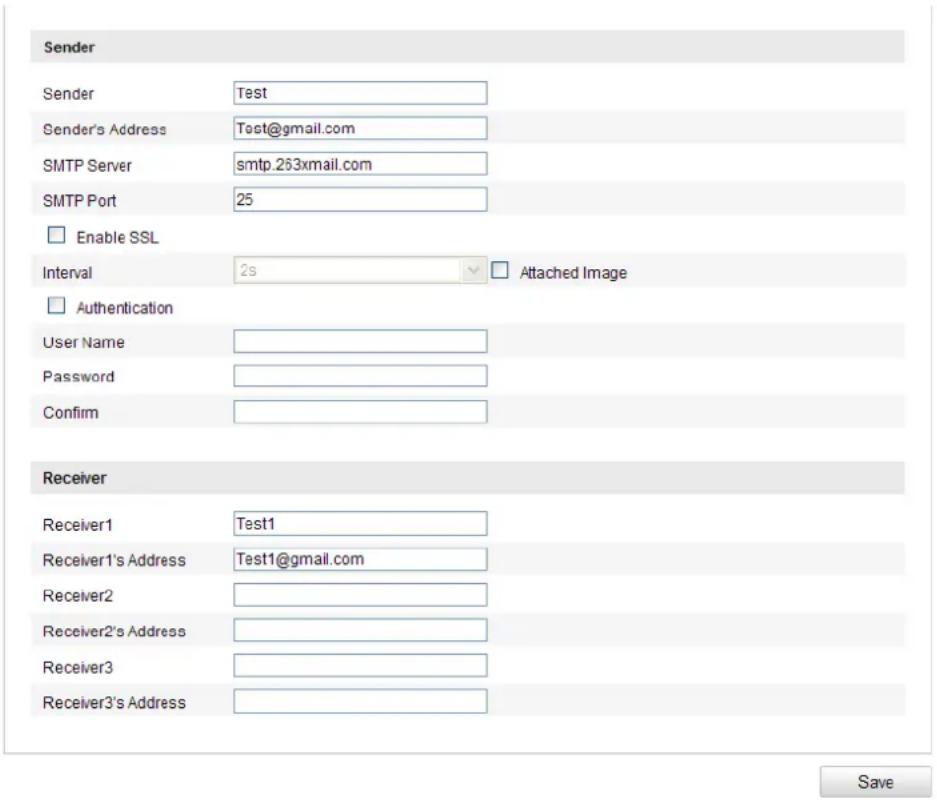The image size is (937, 801).
Task: Click the empty Receiver3 name field
Action: (x=360, y=665)
